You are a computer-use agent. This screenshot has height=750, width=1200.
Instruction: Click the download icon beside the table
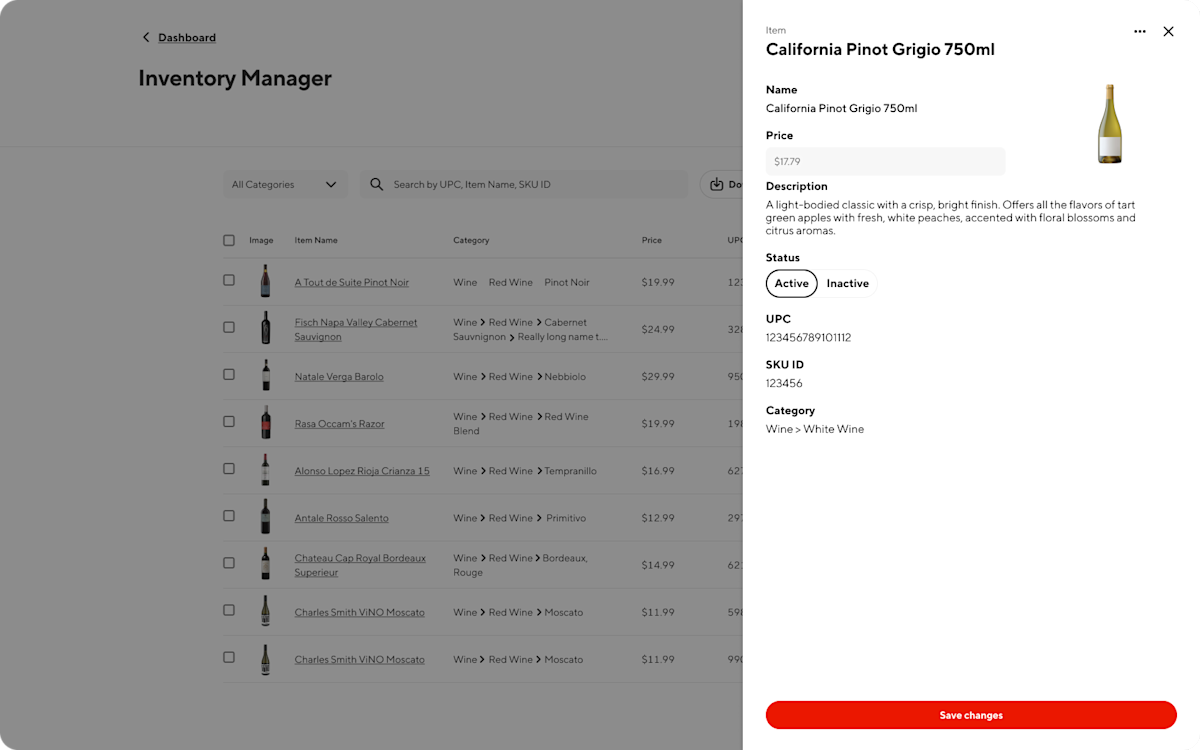(719, 184)
